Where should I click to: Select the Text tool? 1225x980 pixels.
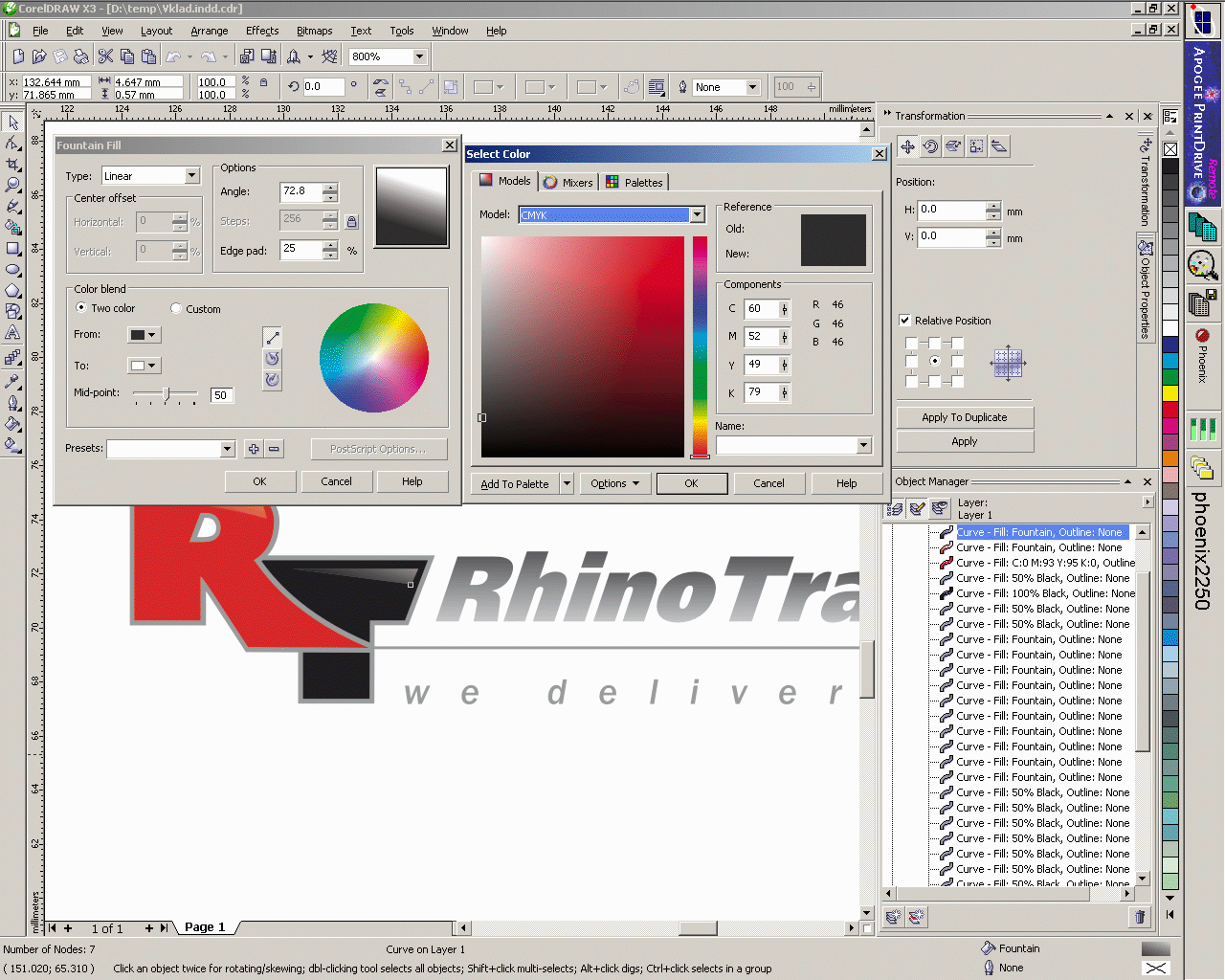pyautogui.click(x=12, y=332)
